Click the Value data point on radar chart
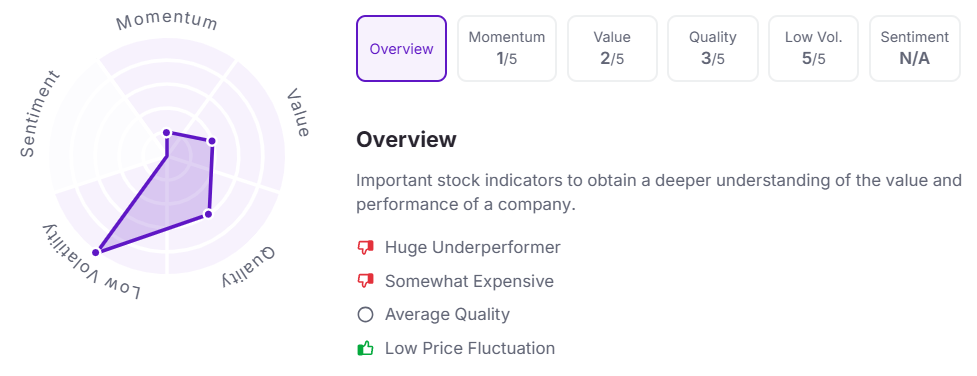 tap(211, 142)
